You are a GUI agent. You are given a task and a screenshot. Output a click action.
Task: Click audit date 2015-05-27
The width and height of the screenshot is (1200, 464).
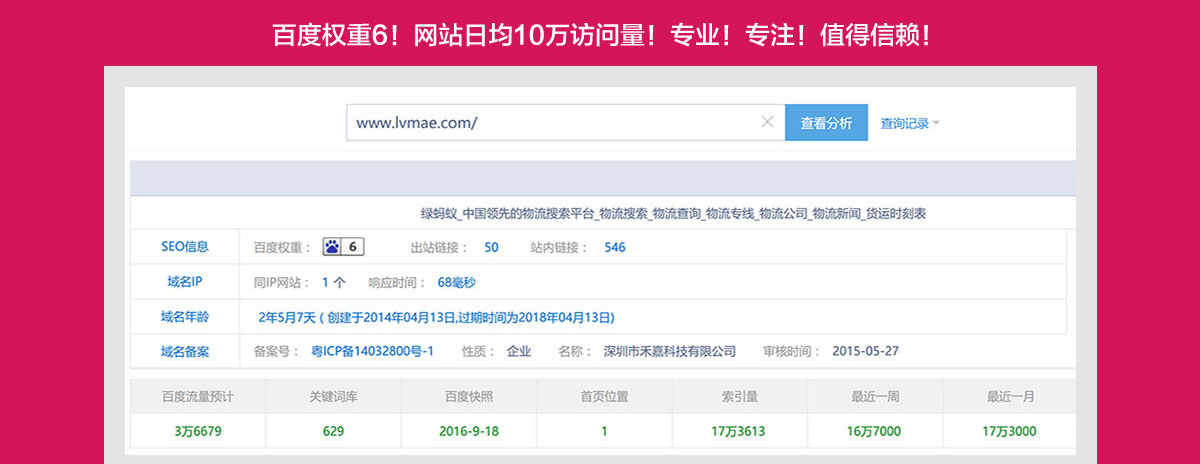click(x=865, y=351)
